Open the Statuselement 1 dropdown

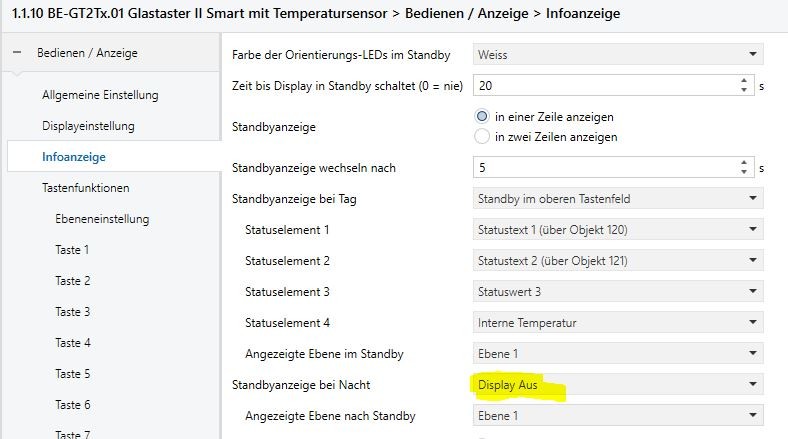pyautogui.click(x=617, y=230)
